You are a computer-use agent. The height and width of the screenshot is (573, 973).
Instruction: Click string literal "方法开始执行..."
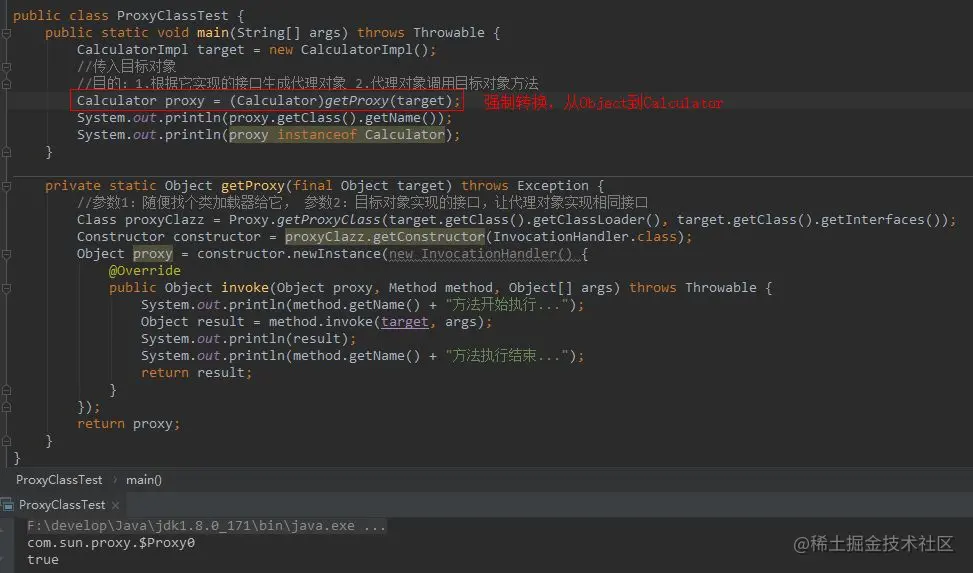(507, 305)
